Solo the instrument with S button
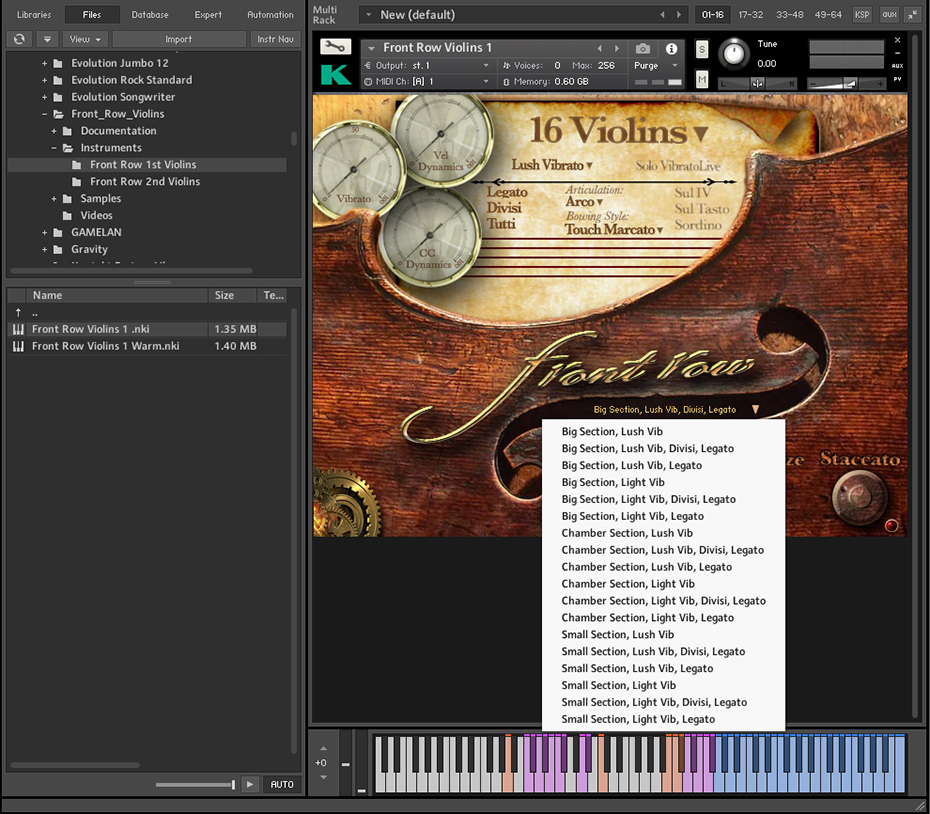The height and width of the screenshot is (814, 930). pos(702,49)
